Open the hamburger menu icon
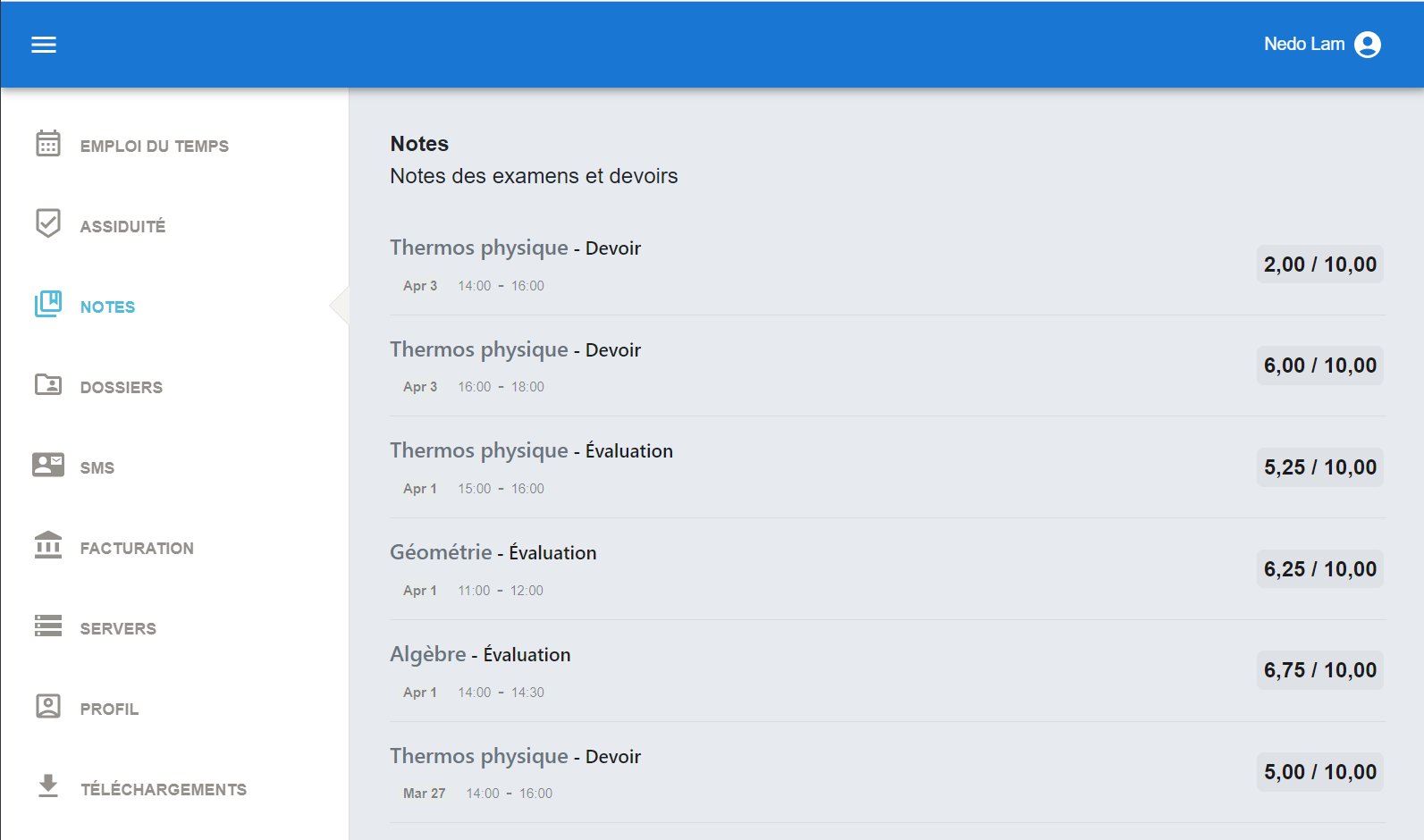1424x840 pixels. point(44,45)
